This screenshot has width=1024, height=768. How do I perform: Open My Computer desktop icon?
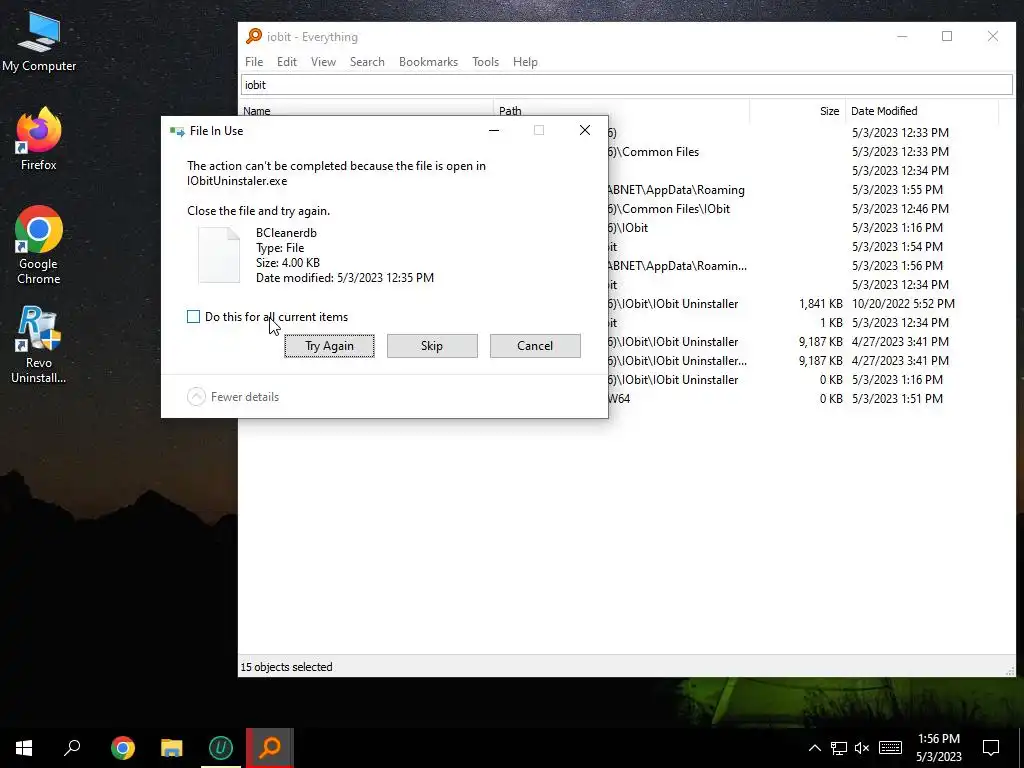pyautogui.click(x=39, y=42)
